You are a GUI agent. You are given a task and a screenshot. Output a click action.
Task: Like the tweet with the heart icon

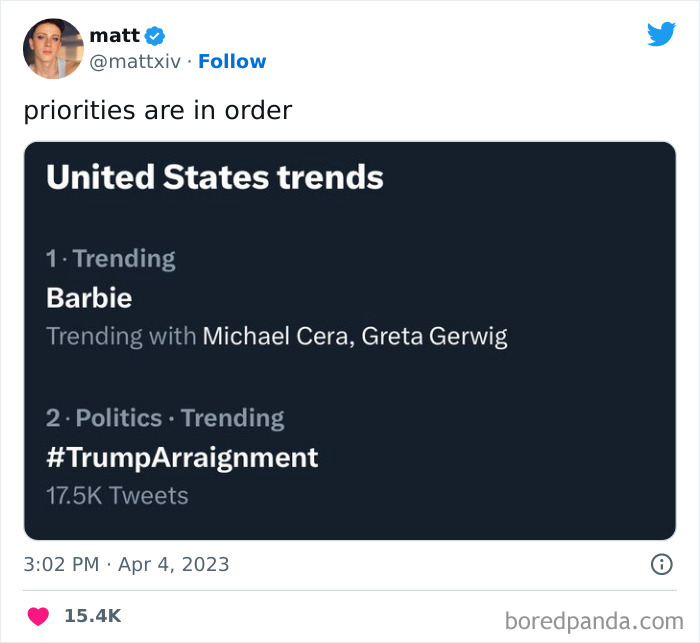point(38,616)
